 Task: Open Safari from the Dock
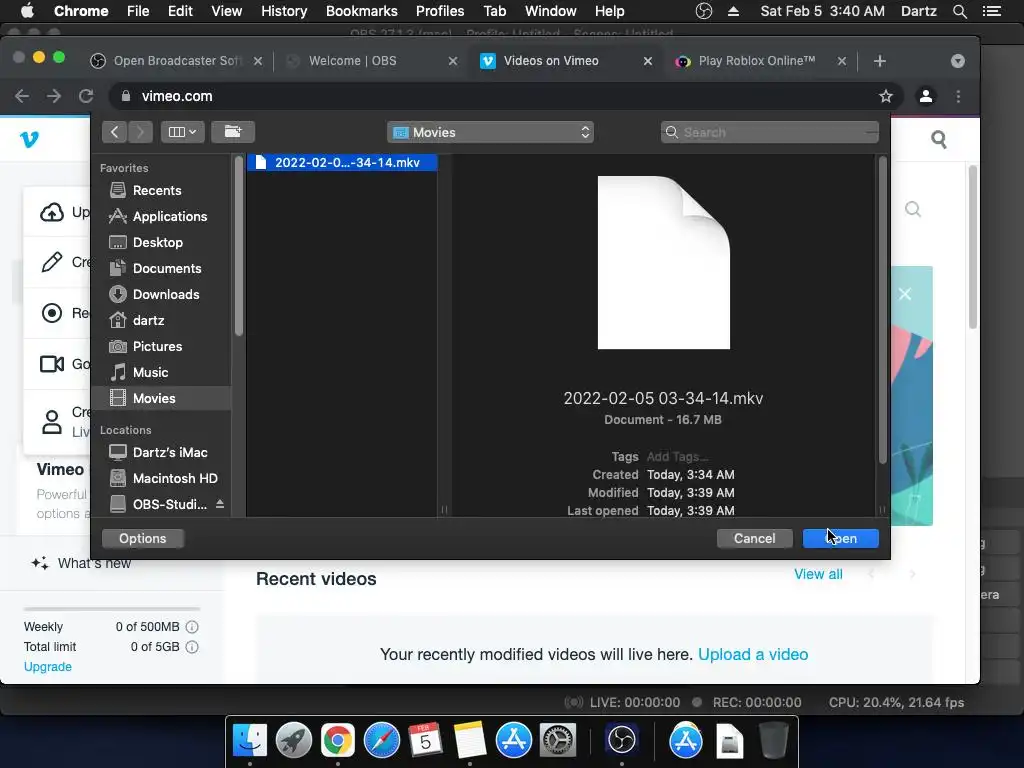point(381,740)
